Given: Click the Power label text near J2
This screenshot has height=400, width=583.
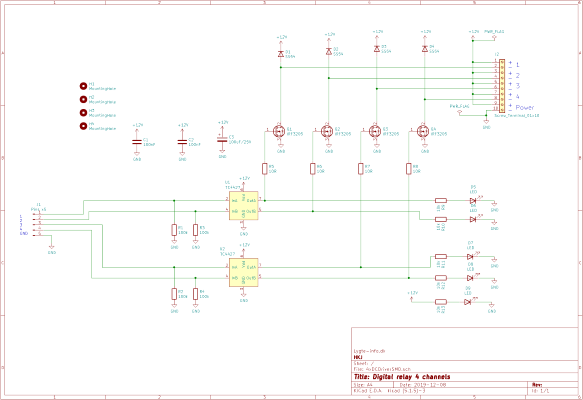Looking at the screenshot, I should point(525,107).
